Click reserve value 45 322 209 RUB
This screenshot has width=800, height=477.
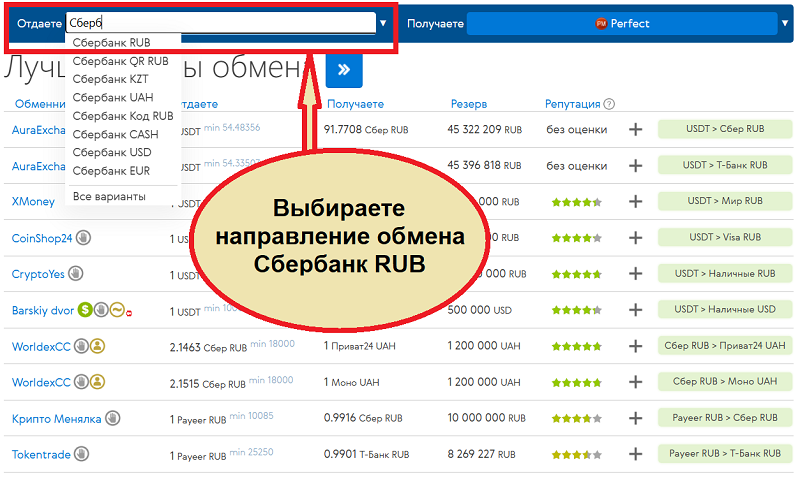(485, 130)
